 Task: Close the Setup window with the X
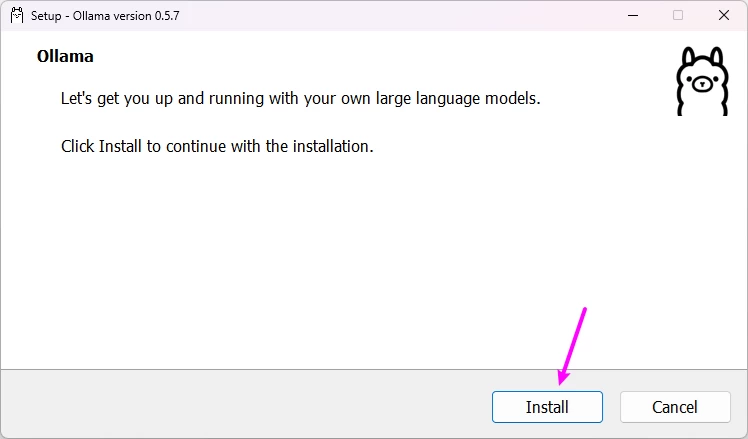click(x=724, y=15)
